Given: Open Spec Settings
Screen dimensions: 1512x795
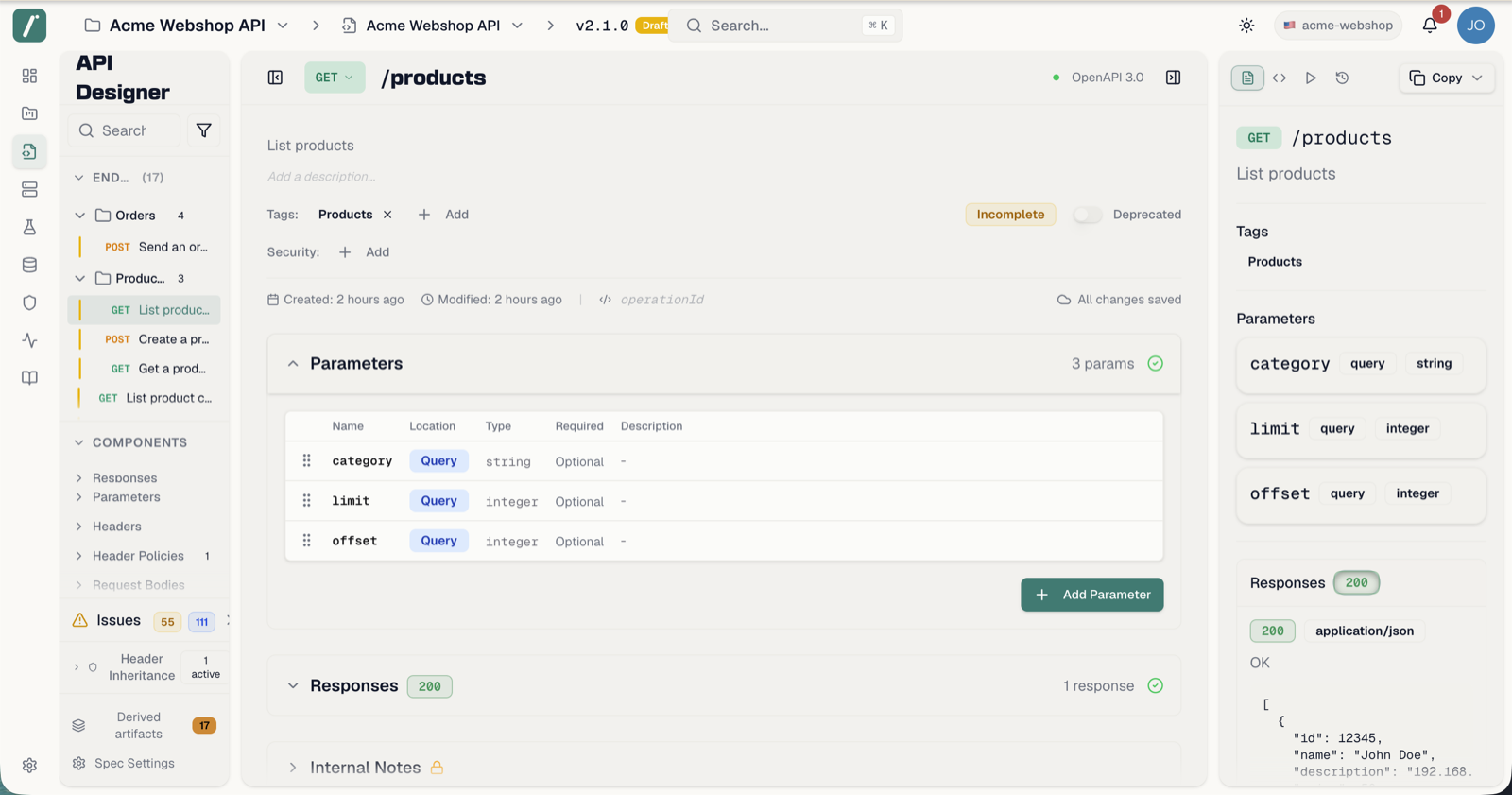Looking at the screenshot, I should coord(124,764).
